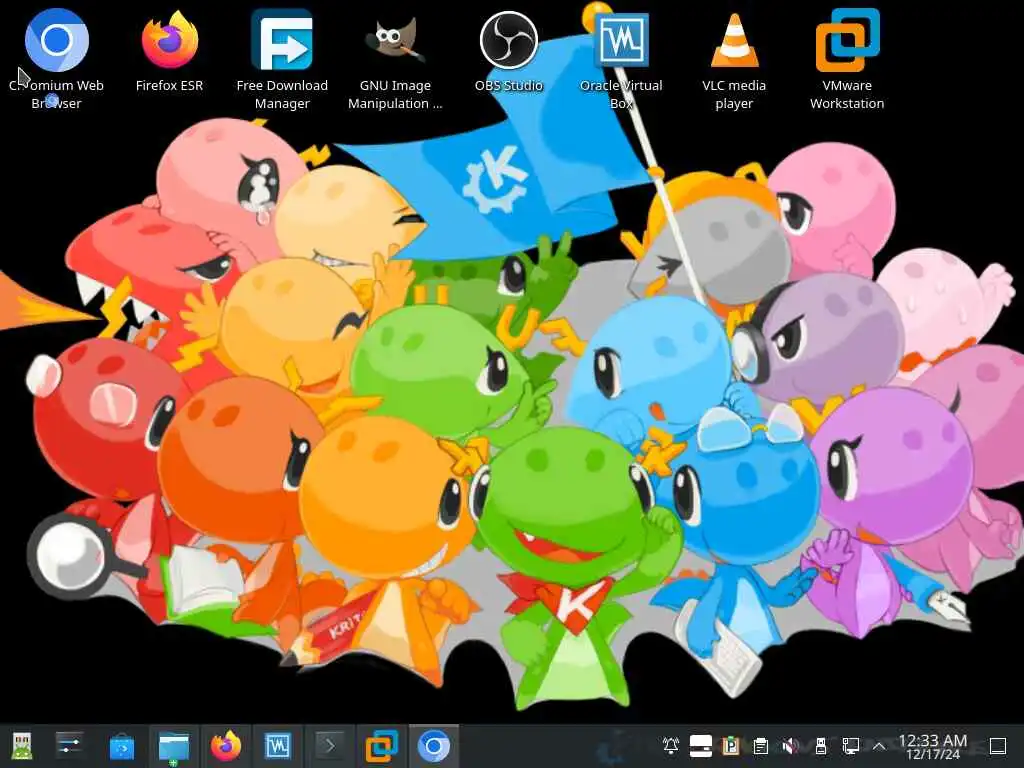Click the disk tray icon next to the notifications bell

pyautogui.click(x=701, y=746)
